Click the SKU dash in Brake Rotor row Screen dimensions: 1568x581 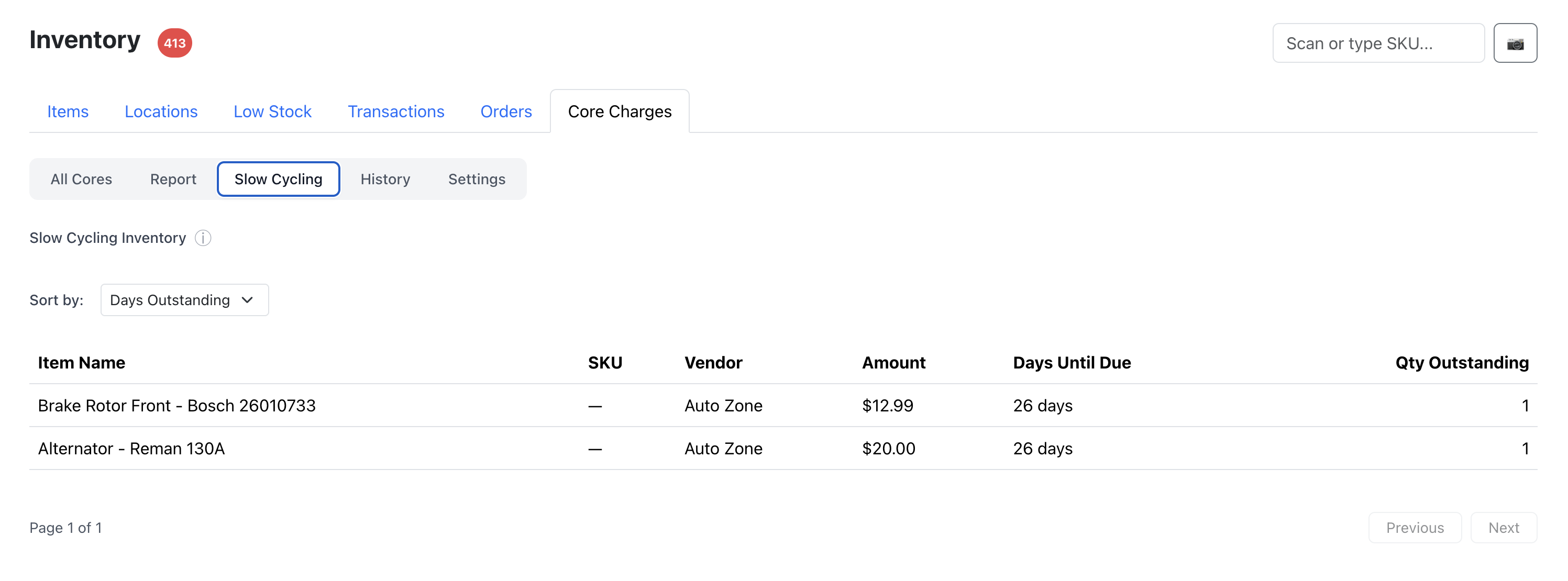tap(595, 406)
